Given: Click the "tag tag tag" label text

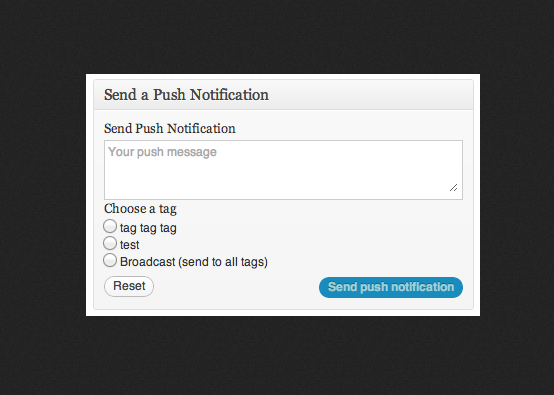Looking at the screenshot, I should click(x=148, y=228).
